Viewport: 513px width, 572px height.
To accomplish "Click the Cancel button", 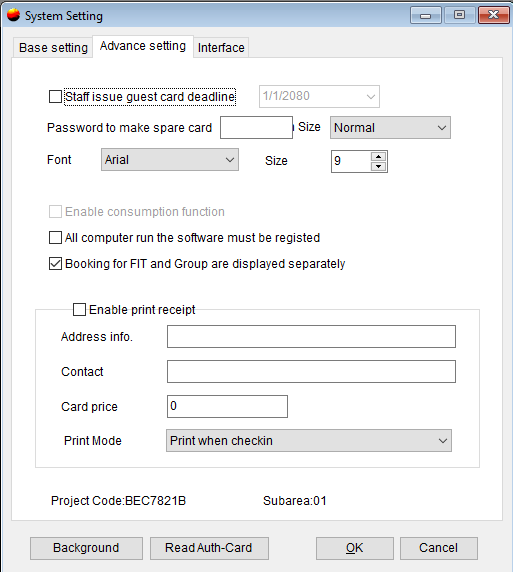I will 439,548.
